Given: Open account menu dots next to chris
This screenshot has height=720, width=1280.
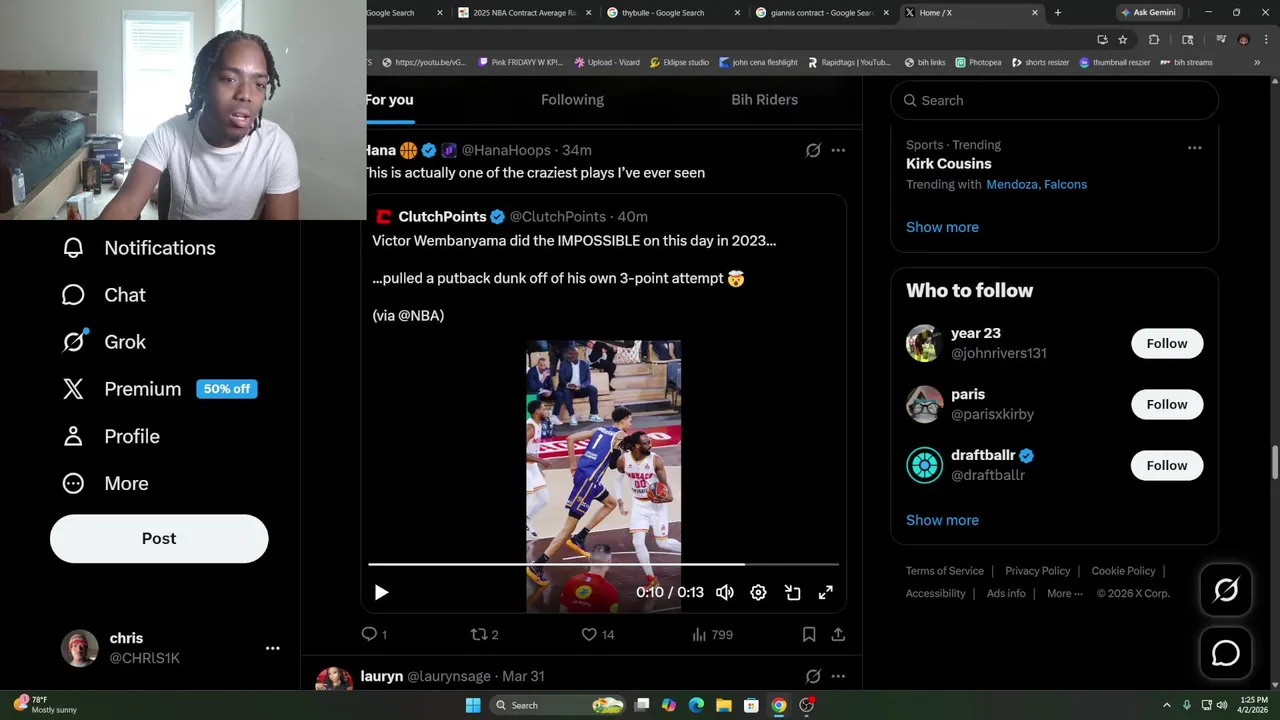Looking at the screenshot, I should click(x=272, y=648).
